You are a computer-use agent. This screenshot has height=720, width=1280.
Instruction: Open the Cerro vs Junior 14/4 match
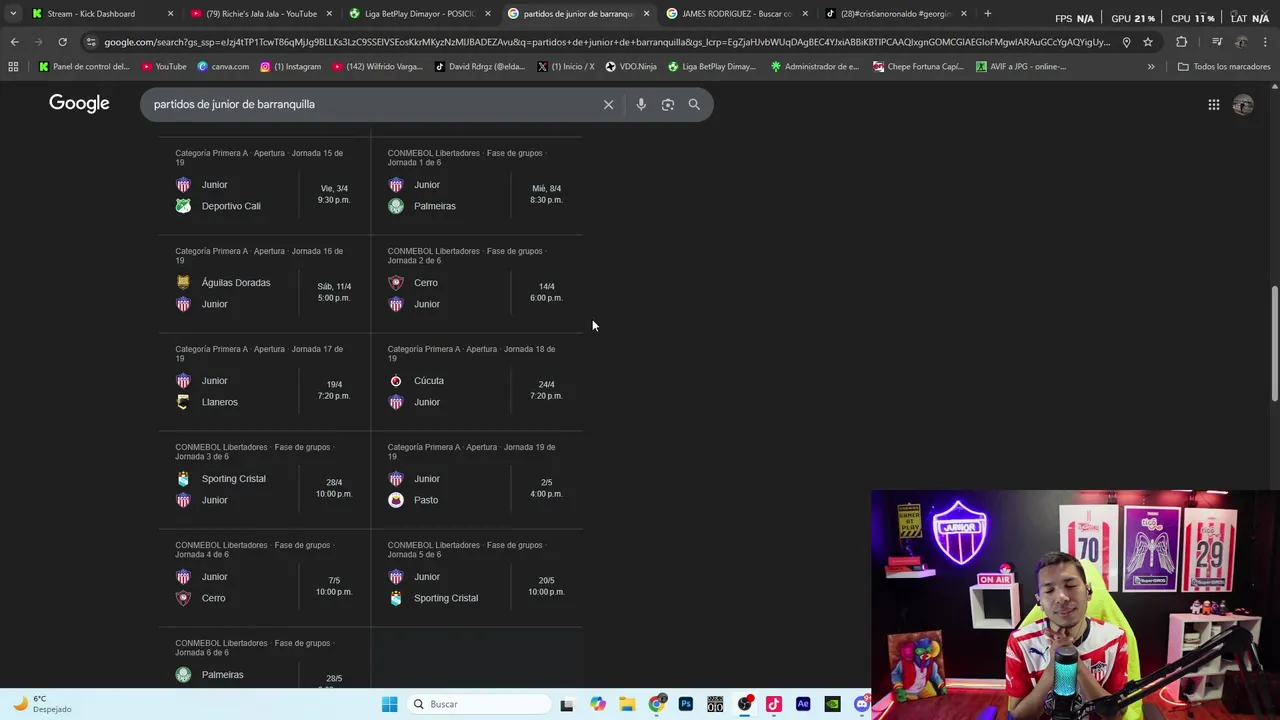point(477,284)
